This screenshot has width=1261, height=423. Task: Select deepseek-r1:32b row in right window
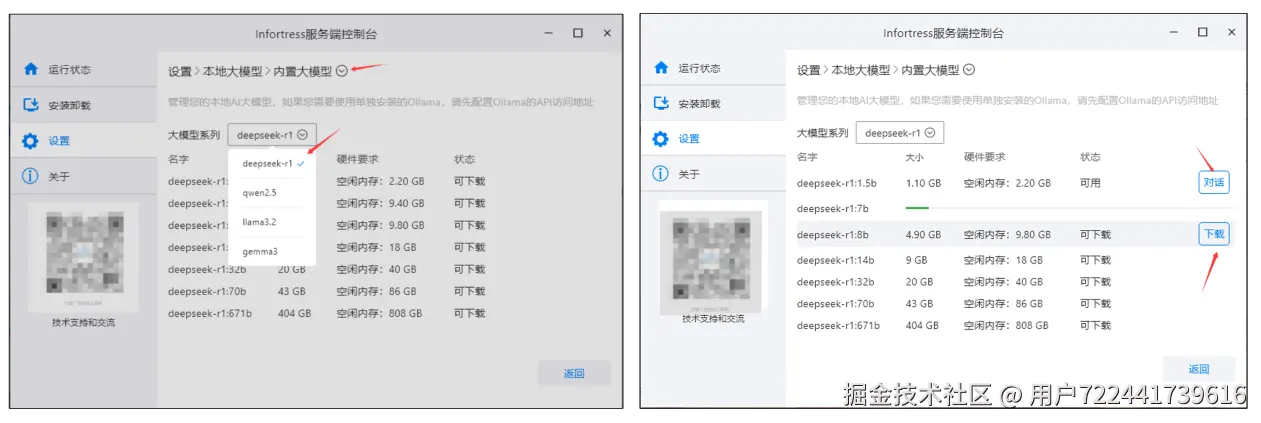click(x=1015, y=282)
